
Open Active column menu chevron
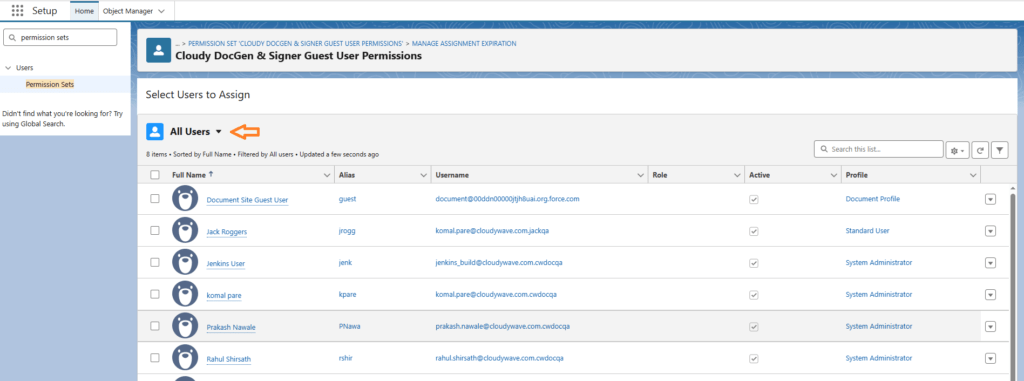click(833, 175)
